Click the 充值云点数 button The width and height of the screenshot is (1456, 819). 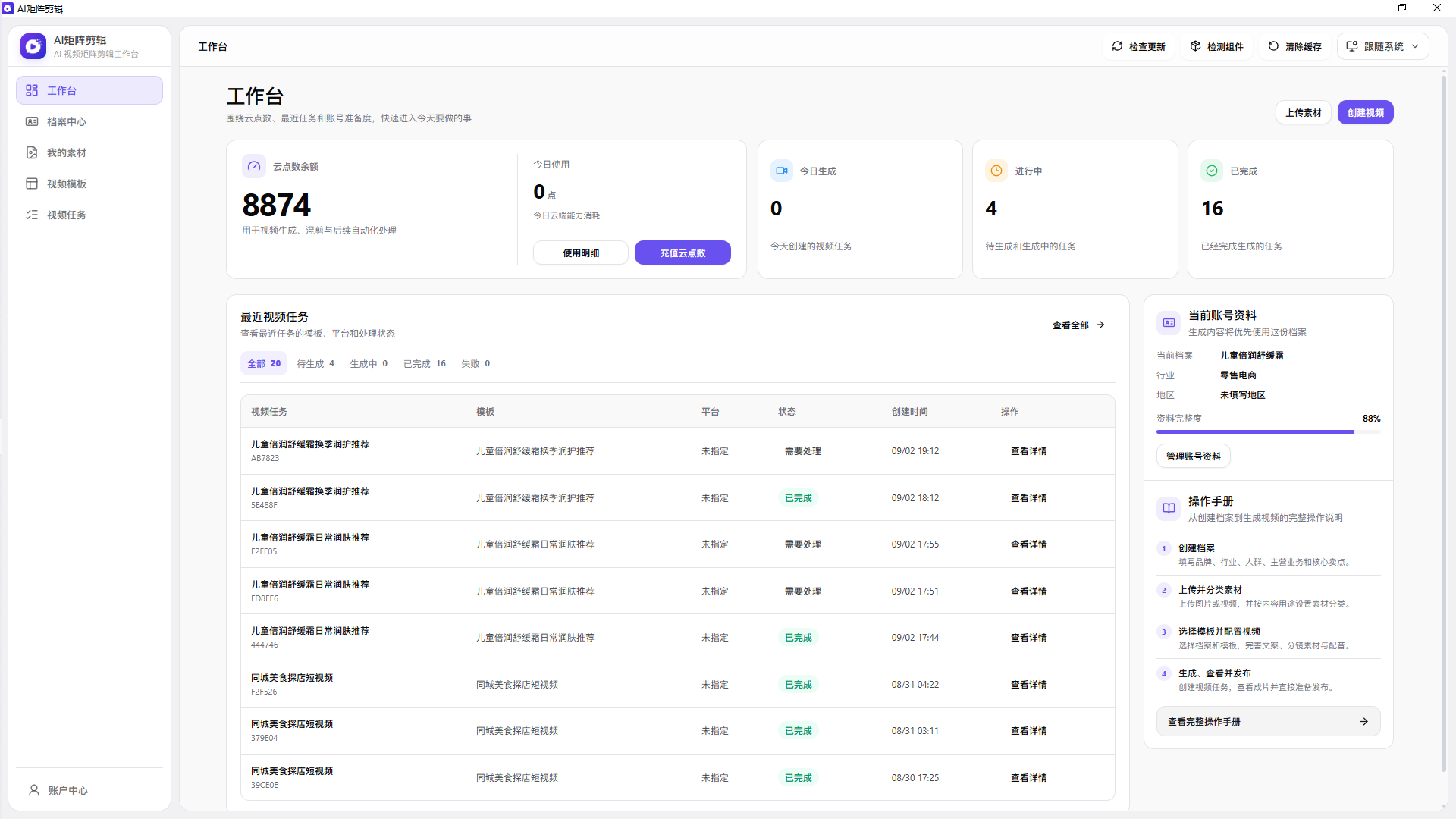[x=682, y=253]
